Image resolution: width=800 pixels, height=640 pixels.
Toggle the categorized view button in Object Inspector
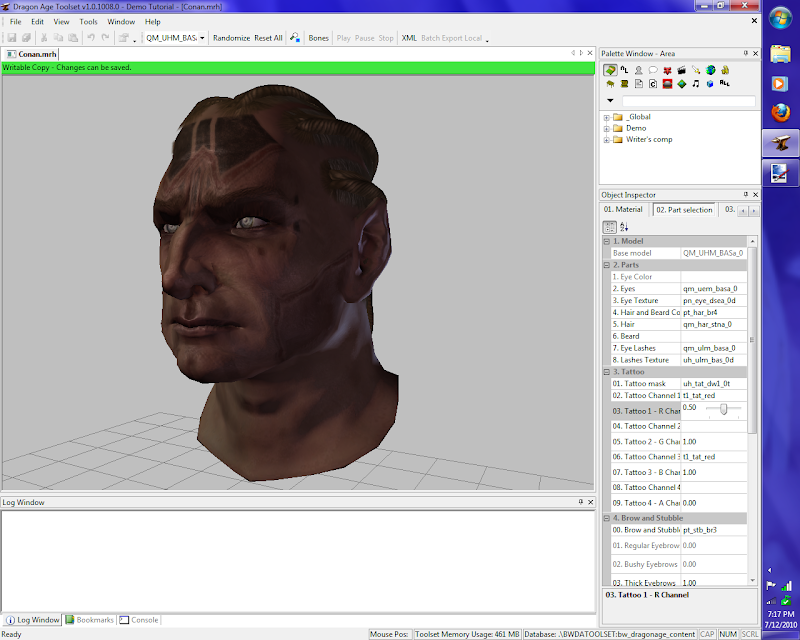pos(610,227)
